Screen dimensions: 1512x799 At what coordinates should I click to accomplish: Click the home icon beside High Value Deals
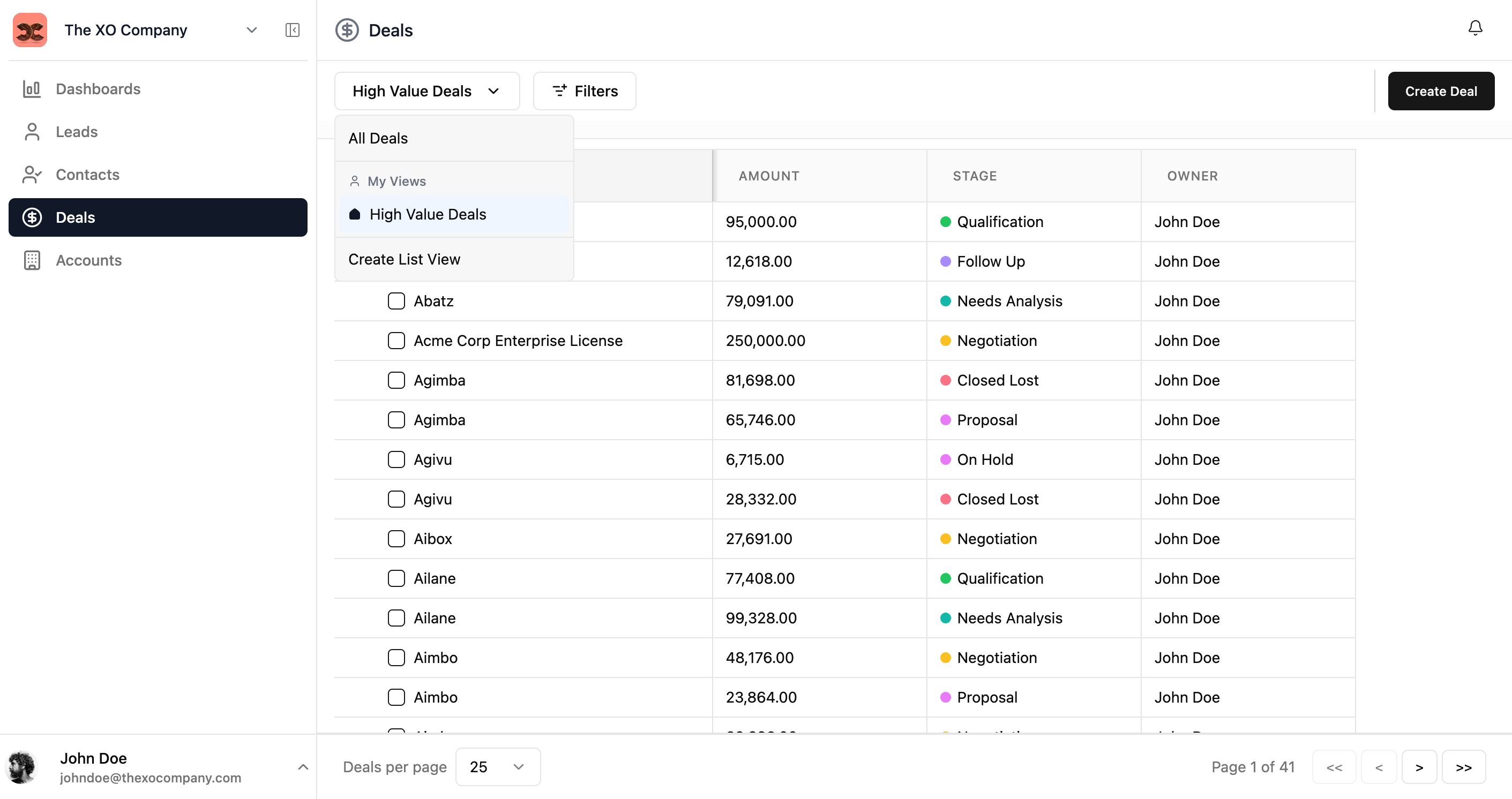(x=355, y=214)
